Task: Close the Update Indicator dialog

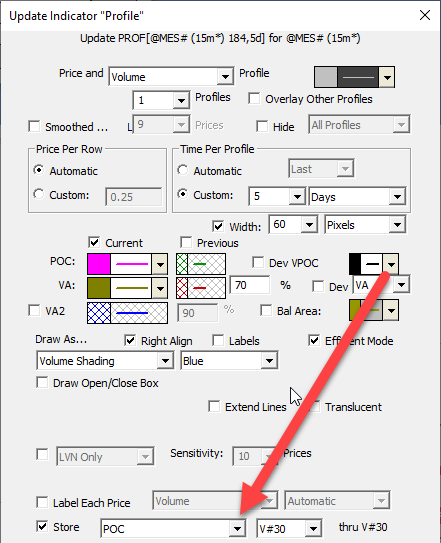Action: [x=425, y=15]
